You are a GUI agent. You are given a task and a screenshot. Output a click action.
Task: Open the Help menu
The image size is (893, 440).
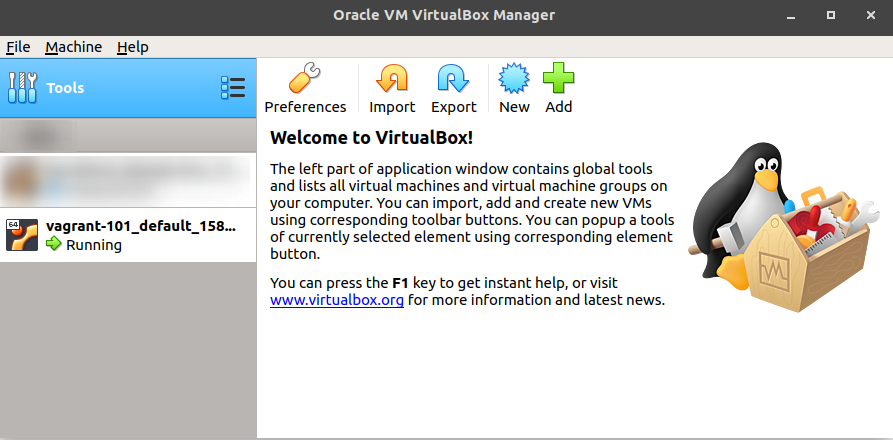point(133,47)
